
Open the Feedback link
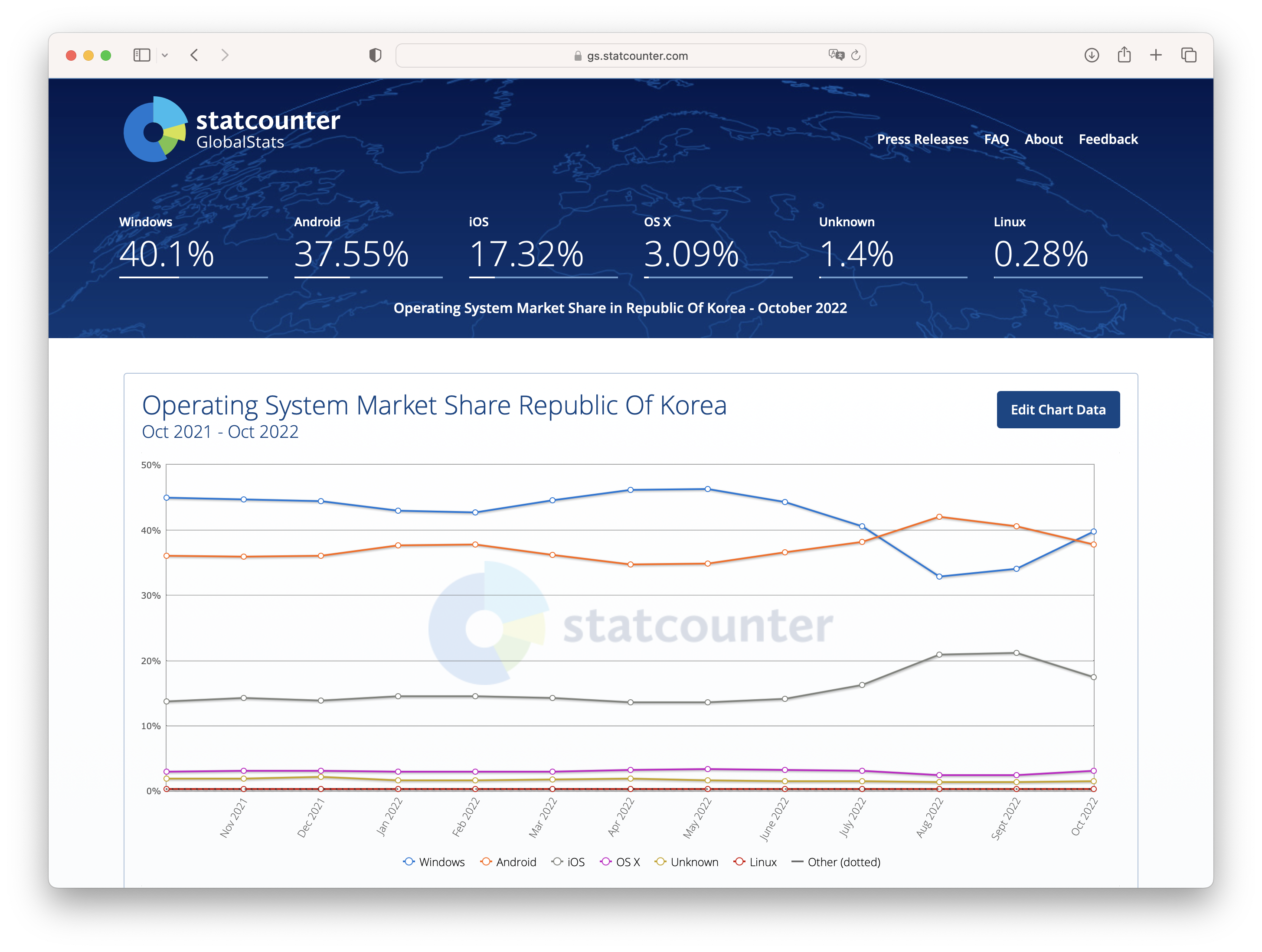1108,139
